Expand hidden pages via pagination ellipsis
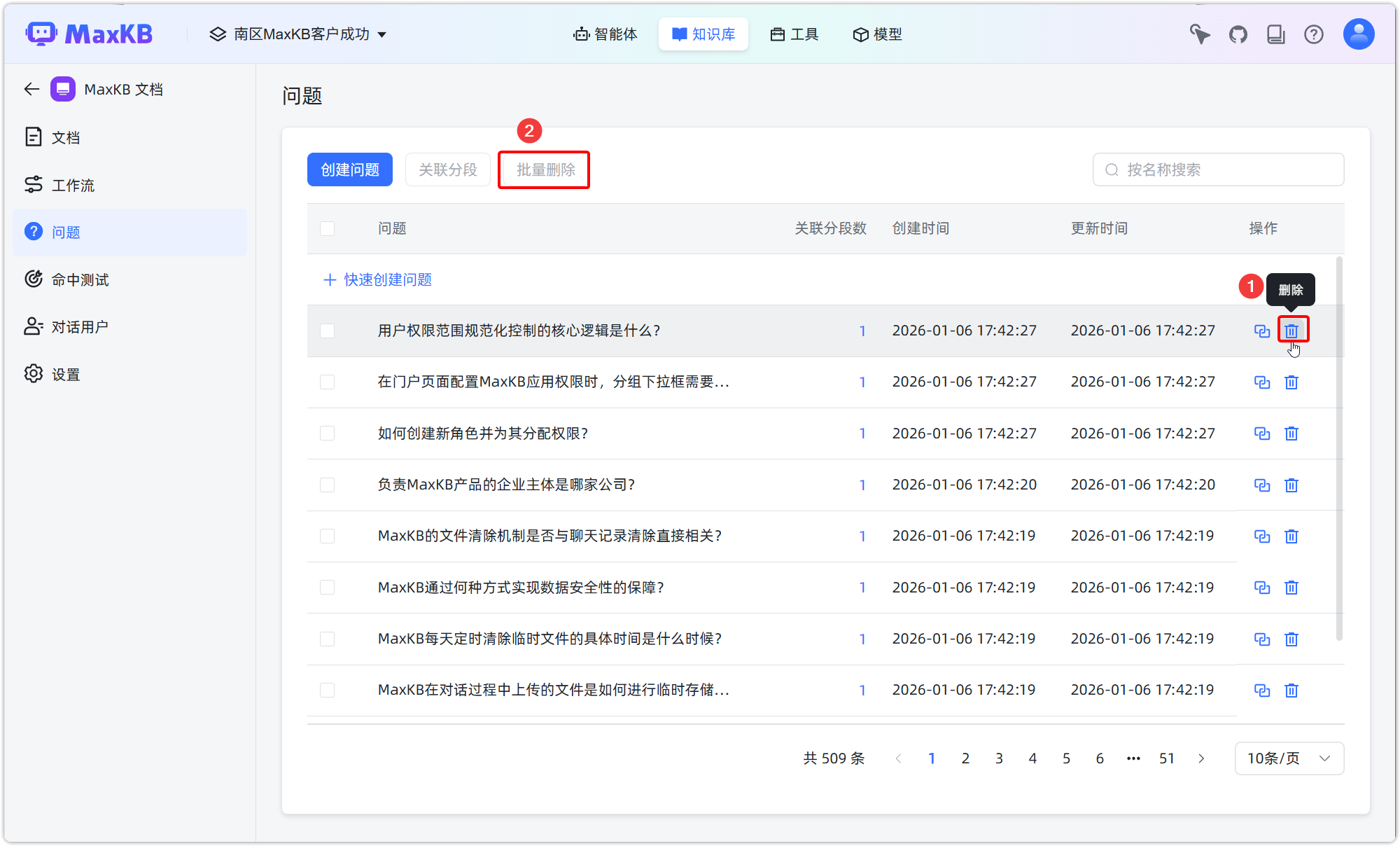 (x=1133, y=758)
